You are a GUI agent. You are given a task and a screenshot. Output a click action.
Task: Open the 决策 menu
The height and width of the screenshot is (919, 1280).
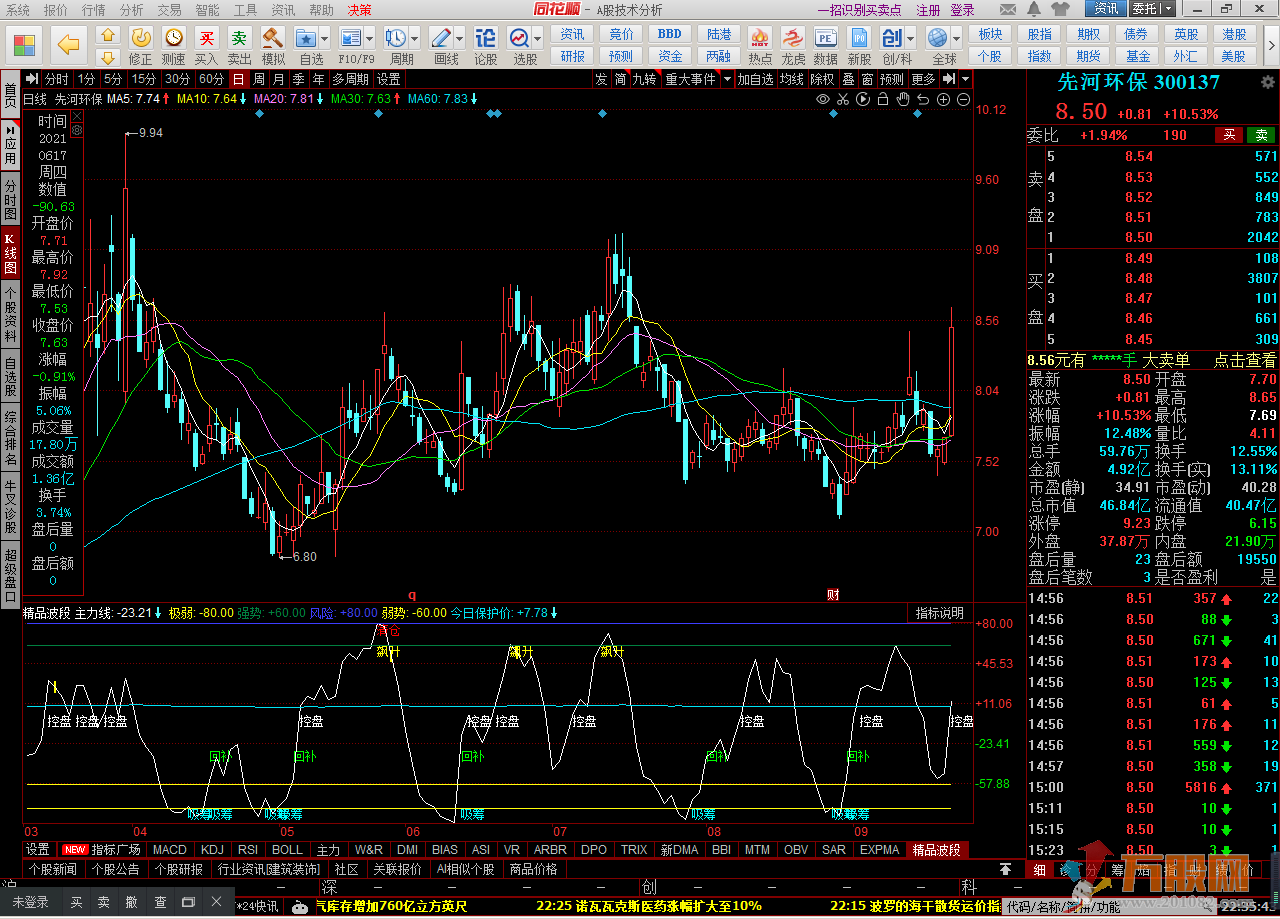[x=359, y=9]
